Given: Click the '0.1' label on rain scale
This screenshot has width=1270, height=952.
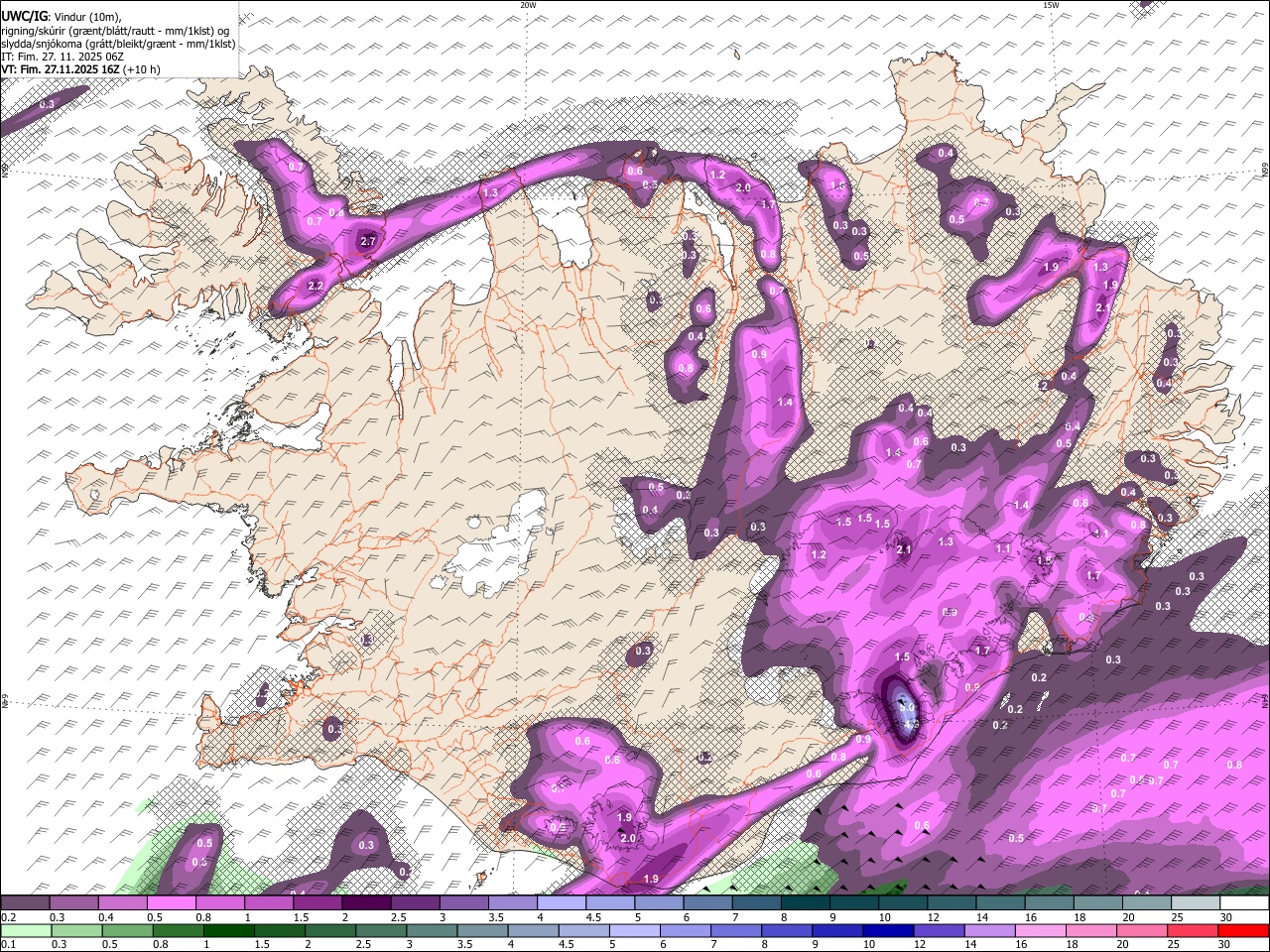Looking at the screenshot, I should click(8, 944).
